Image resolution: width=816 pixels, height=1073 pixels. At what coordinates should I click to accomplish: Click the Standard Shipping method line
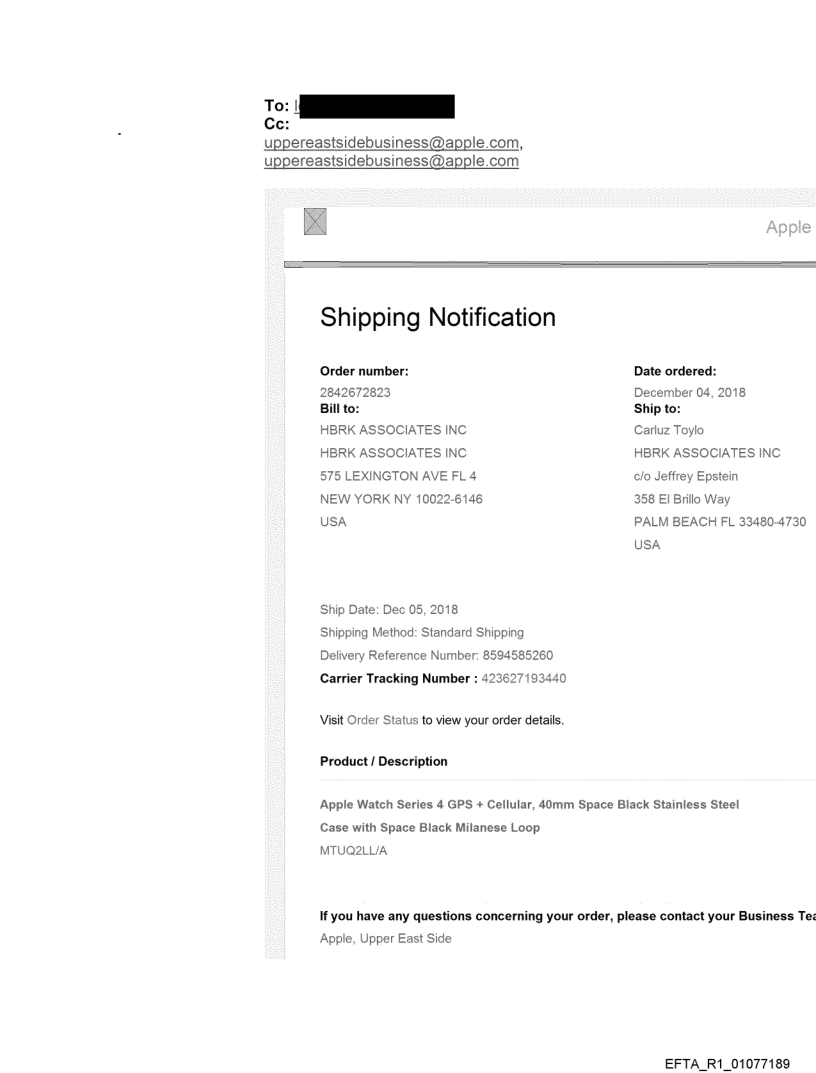(421, 632)
